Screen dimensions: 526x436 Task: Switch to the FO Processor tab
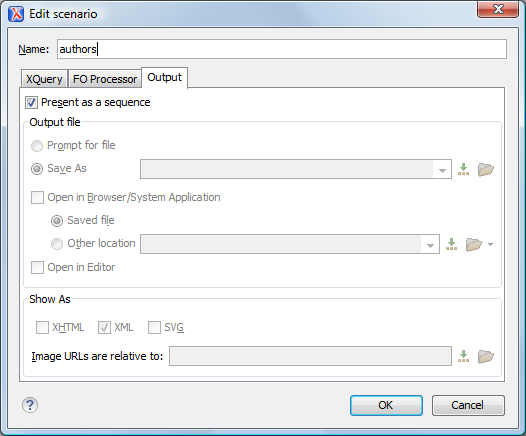(105, 79)
